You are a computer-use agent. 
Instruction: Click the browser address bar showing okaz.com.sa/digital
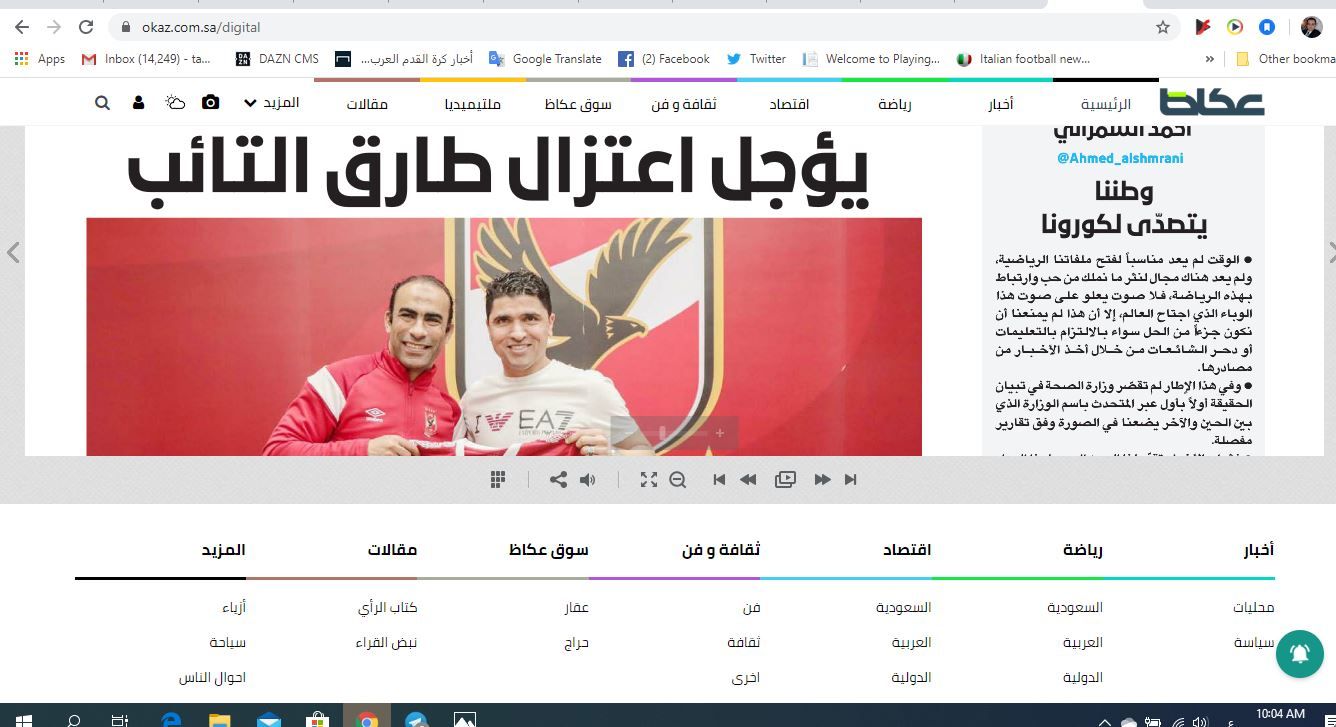200,29
